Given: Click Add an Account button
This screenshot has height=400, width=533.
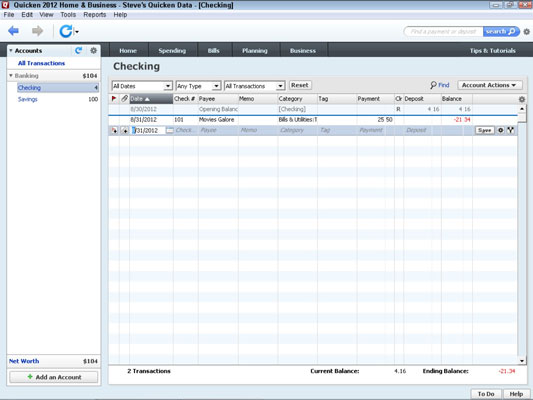Looking at the screenshot, I should point(54,377).
